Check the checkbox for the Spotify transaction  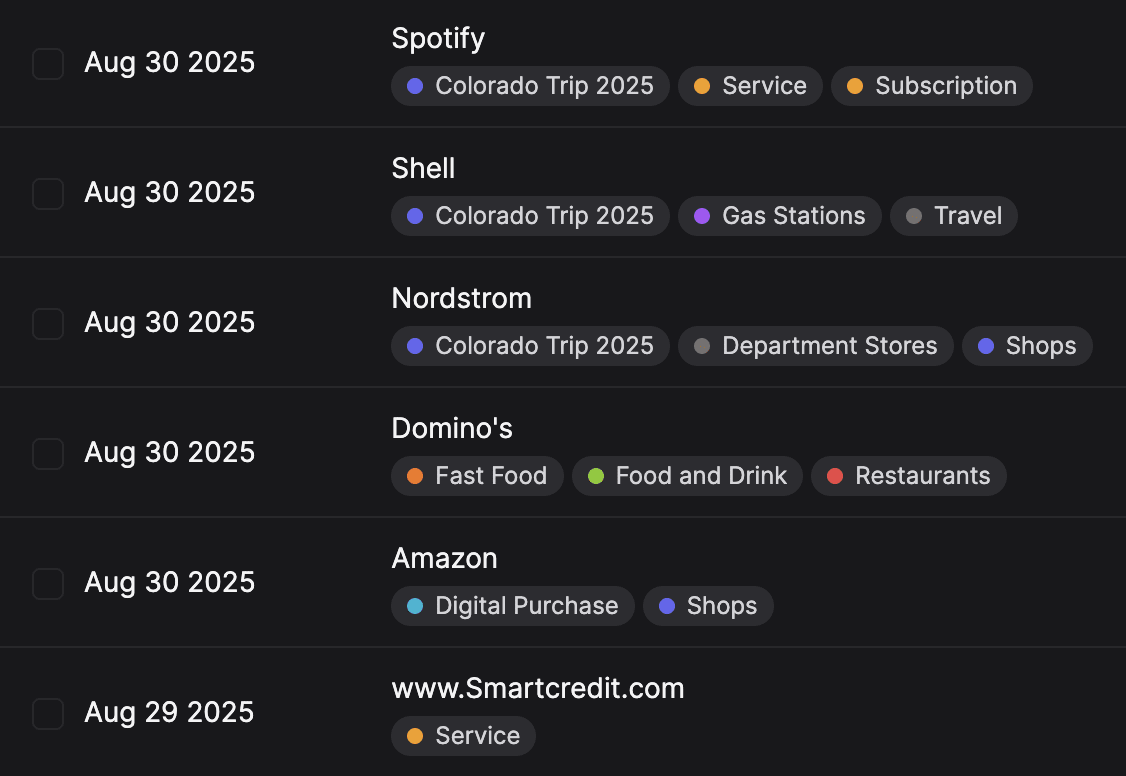pyautogui.click(x=47, y=63)
